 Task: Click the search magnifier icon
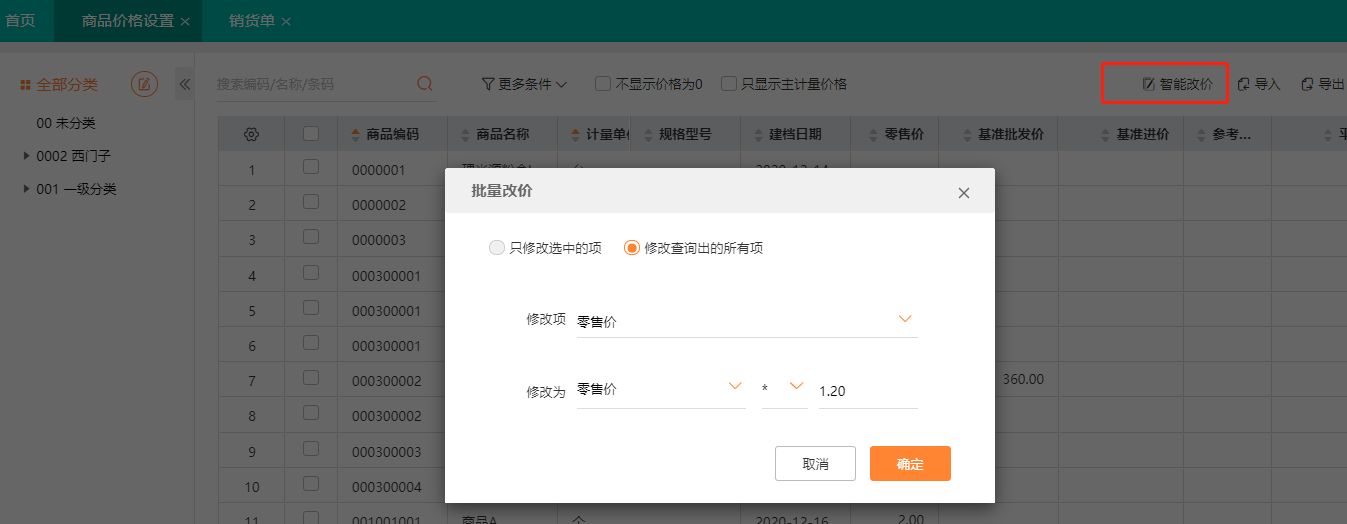point(425,83)
